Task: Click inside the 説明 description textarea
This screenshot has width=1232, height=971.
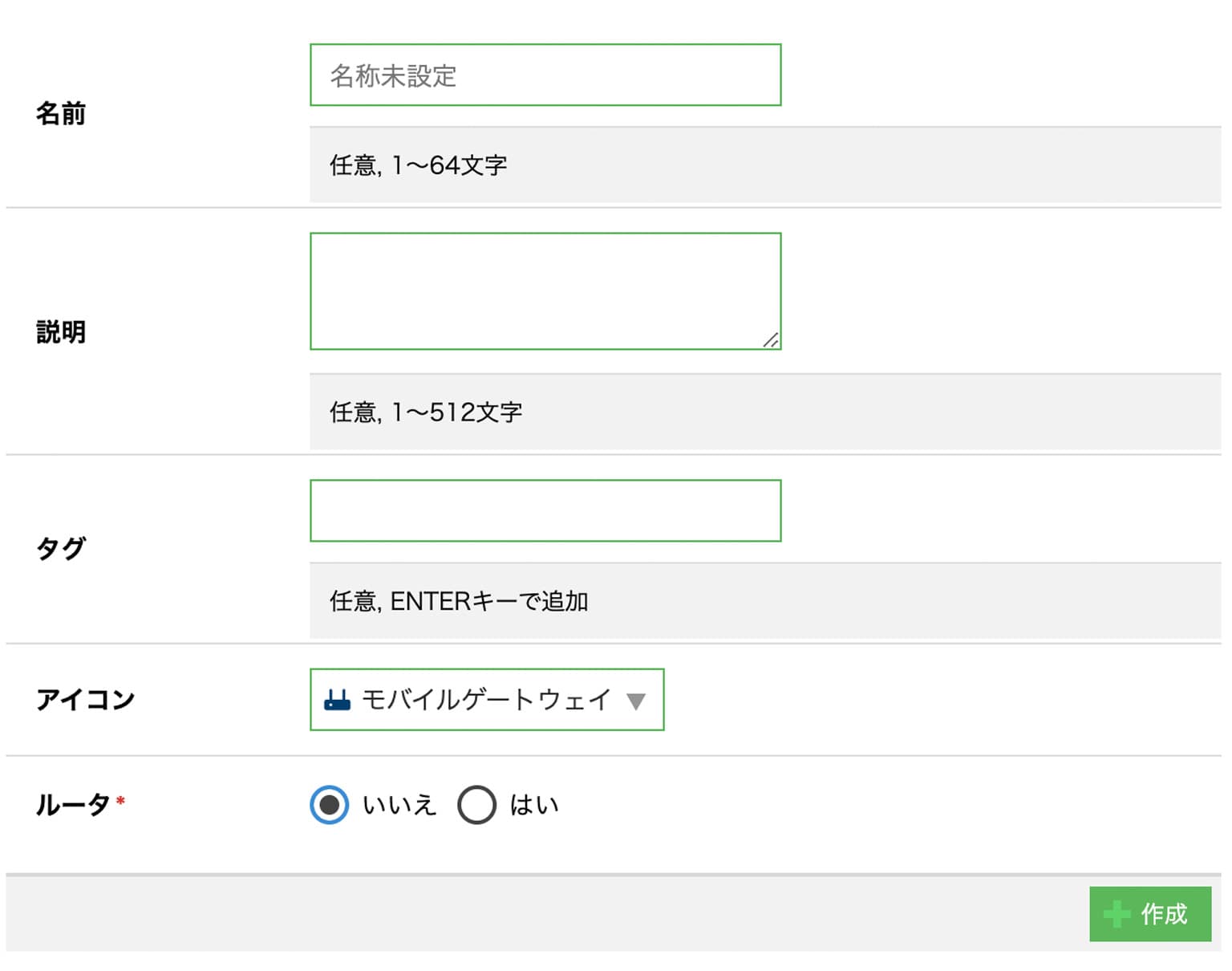Action: [545, 291]
